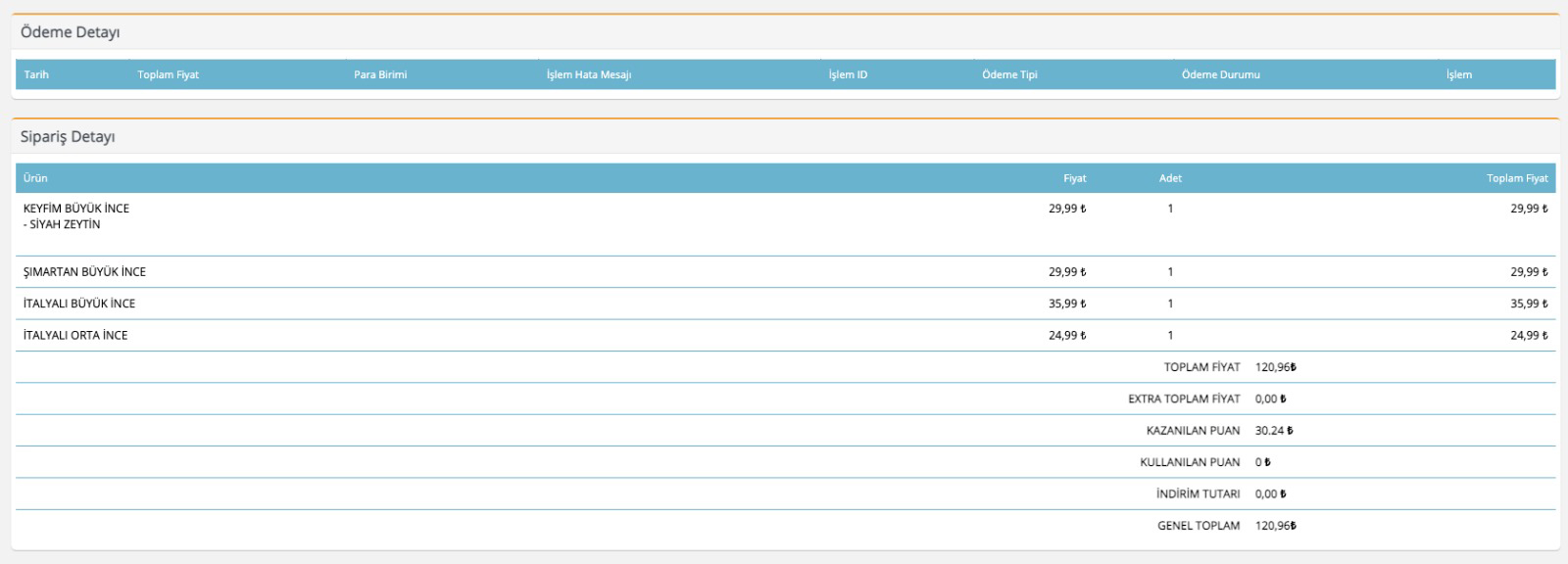The width and height of the screenshot is (1568, 564).
Task: Click the "KAZANILAN PUAN" summary label
Action: (1193, 431)
